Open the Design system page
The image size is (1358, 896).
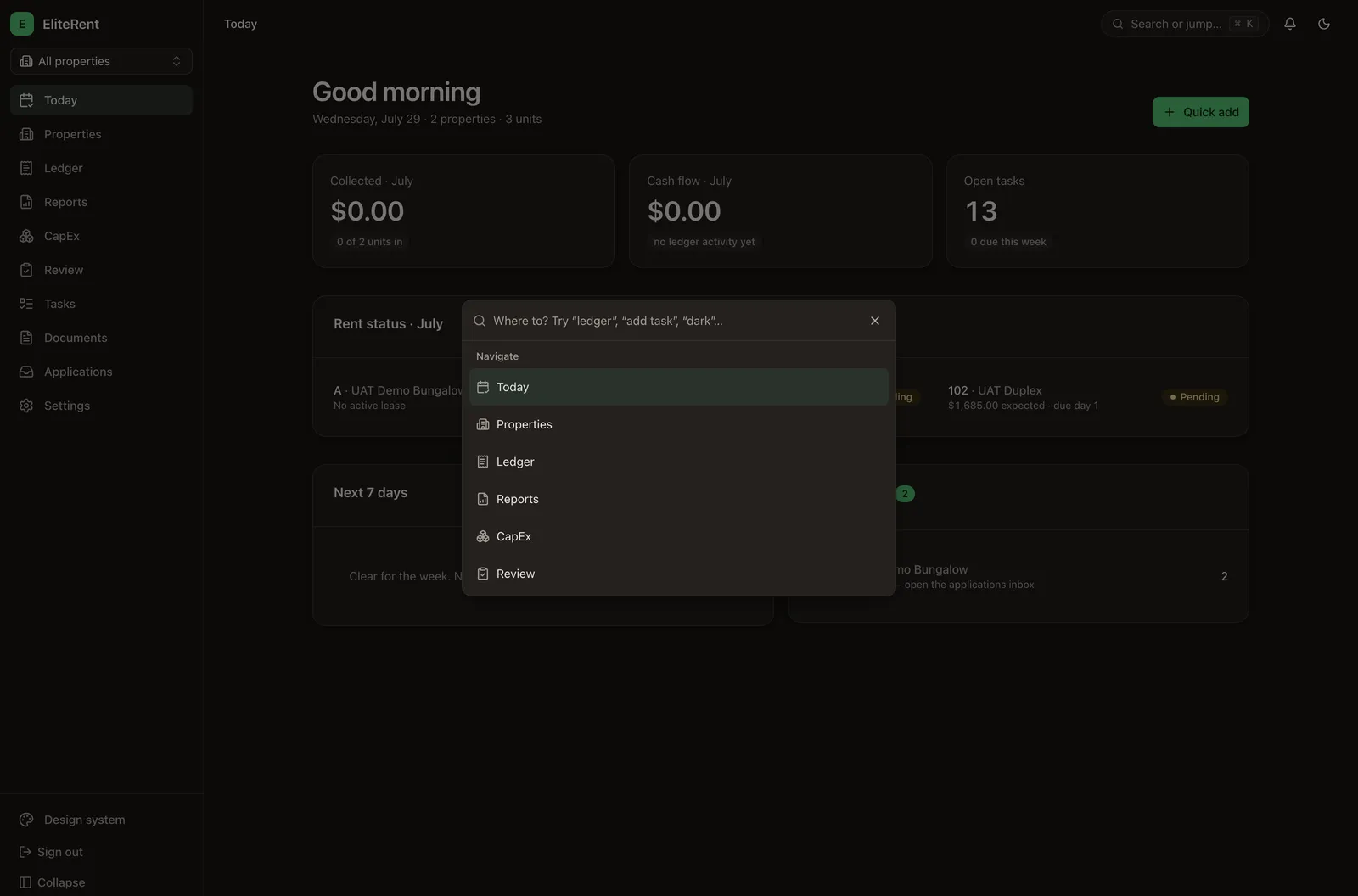click(101, 820)
